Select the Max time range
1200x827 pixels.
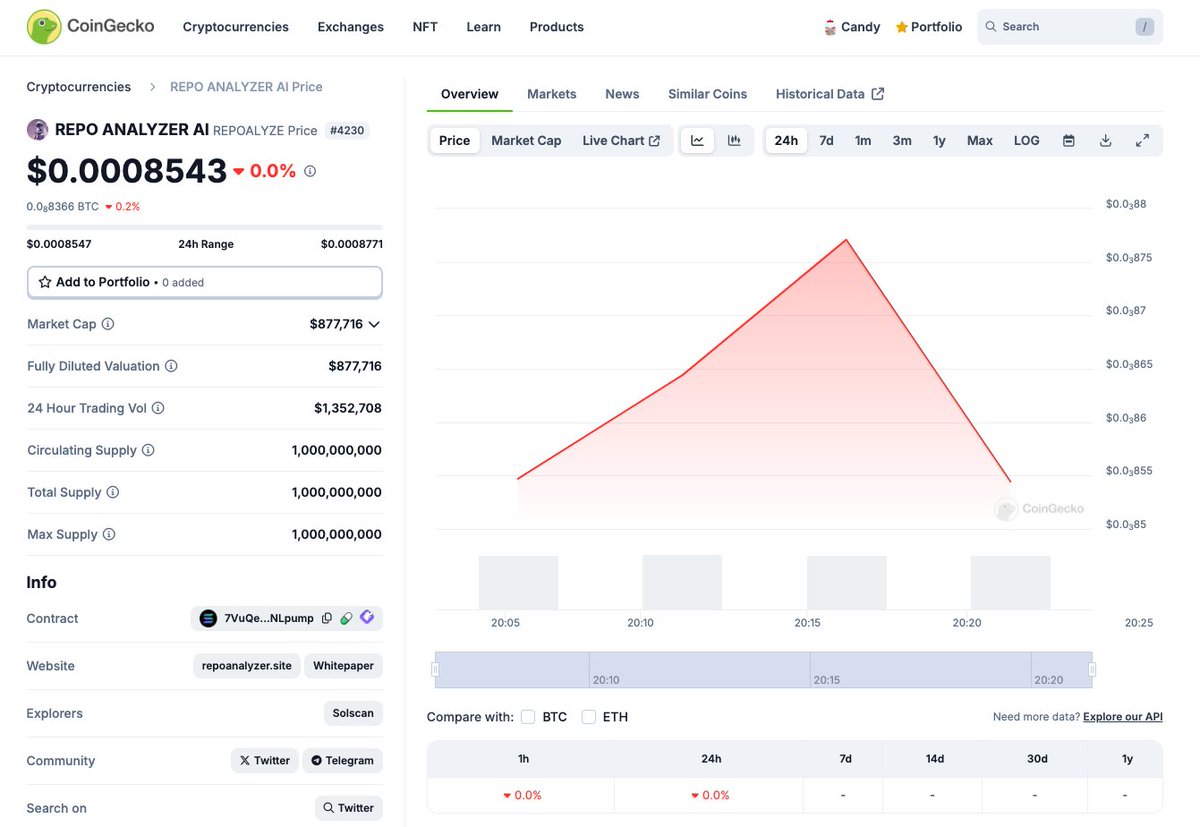(x=980, y=141)
